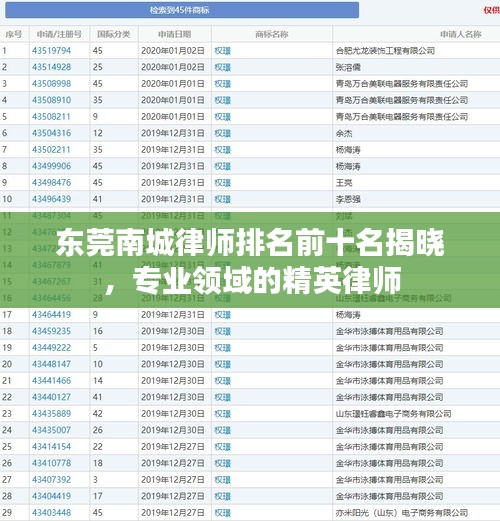Image resolution: width=500 pixels, height=521 pixels.
Task: Click application number 43508998
Action: coord(51,84)
